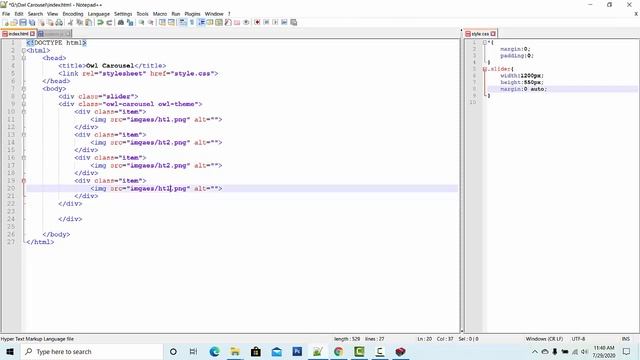Collapse the item div fold on line 13
The height and width of the screenshot is (360, 640).
[x=24, y=135]
